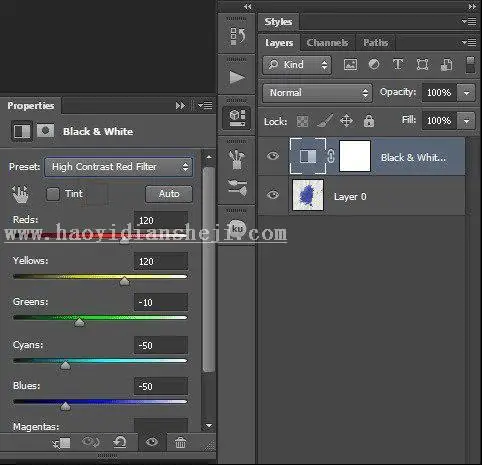Open the Preset dropdown High Contrast Red Filter
This screenshot has height=465, width=482.
tap(119, 167)
